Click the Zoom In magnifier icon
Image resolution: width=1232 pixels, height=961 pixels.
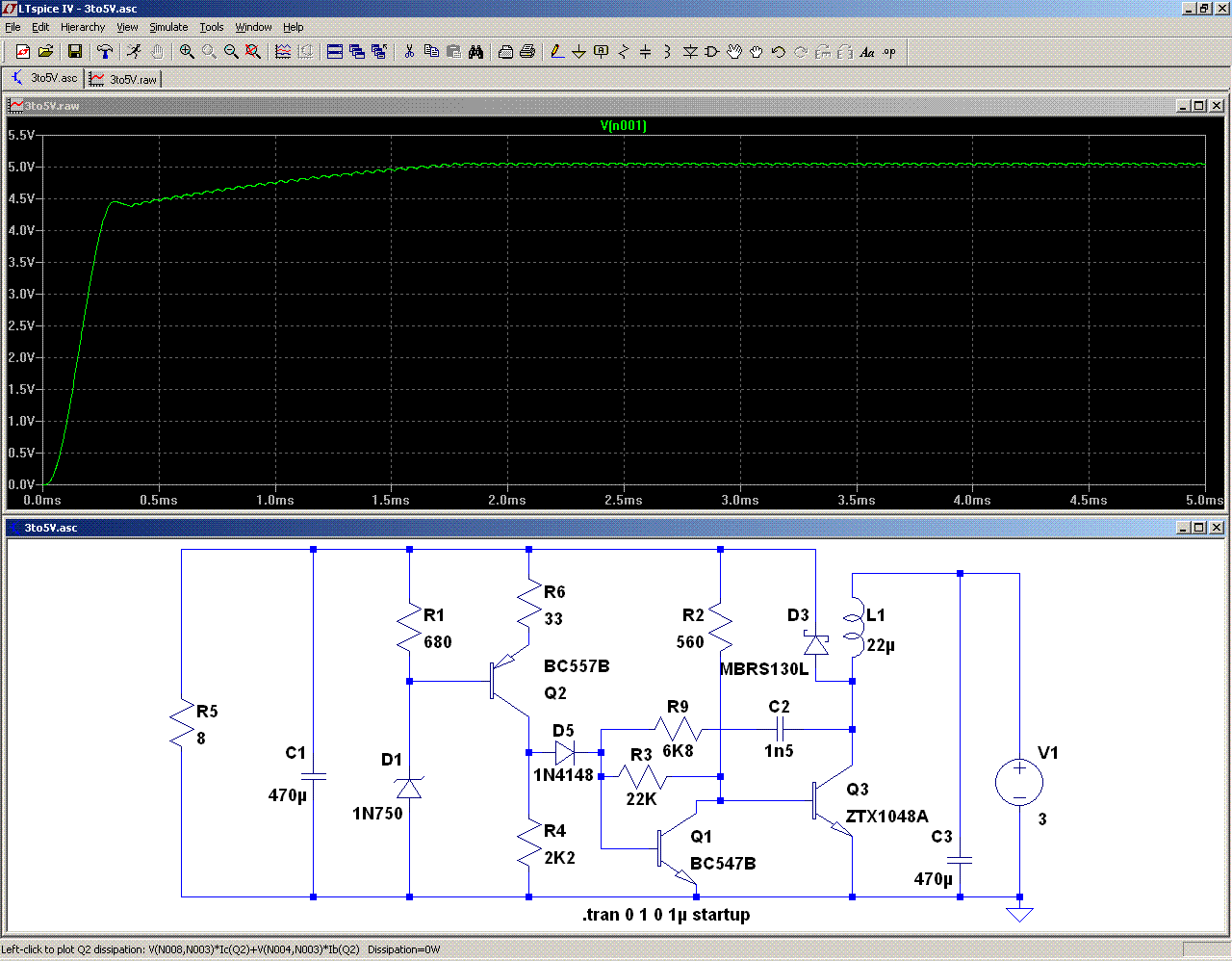pyautogui.click(x=187, y=52)
